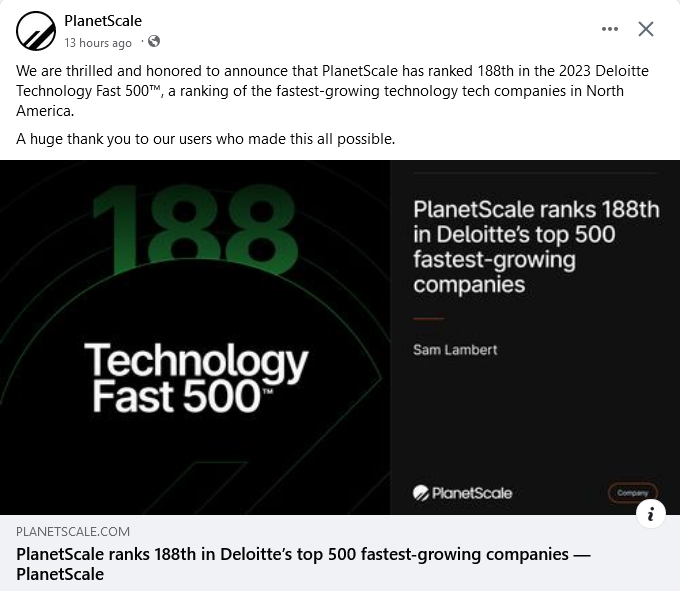The height and width of the screenshot is (591, 680).
Task: Click the "A huge thank you" line
Action: 206,139
